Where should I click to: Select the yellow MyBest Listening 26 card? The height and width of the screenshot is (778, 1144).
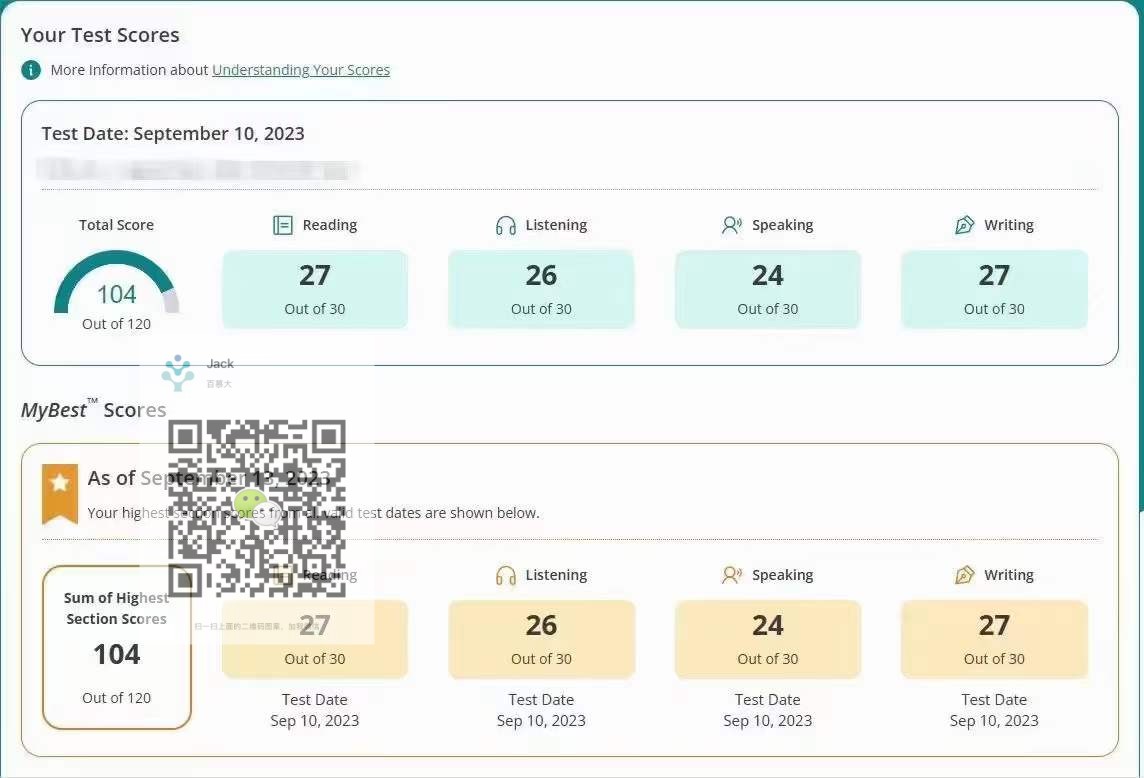pyautogui.click(x=541, y=639)
